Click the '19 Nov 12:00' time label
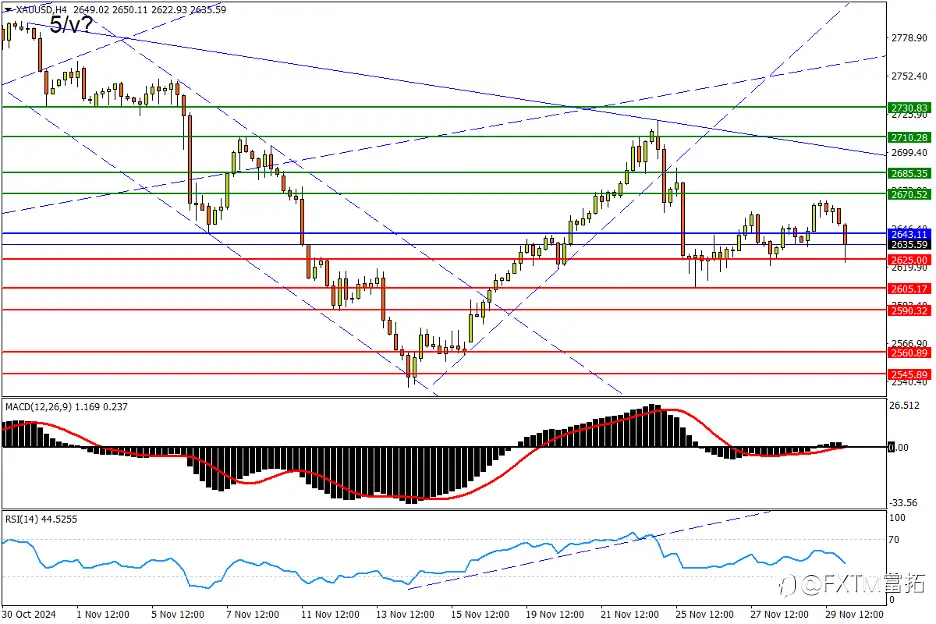 (555, 614)
